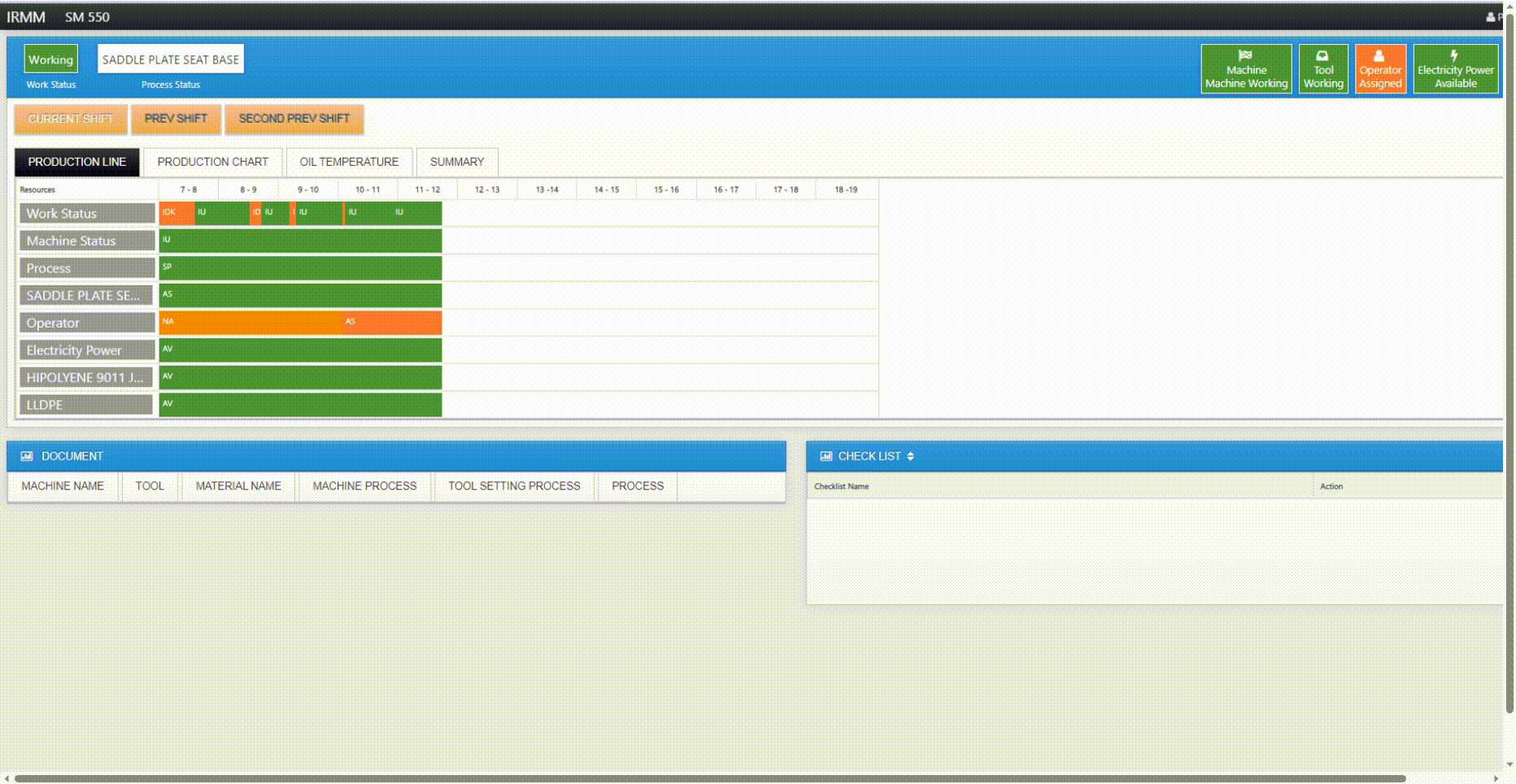This screenshot has height=784, width=1516.
Task: Click the orange Operator timeline bar
Action: [300, 322]
